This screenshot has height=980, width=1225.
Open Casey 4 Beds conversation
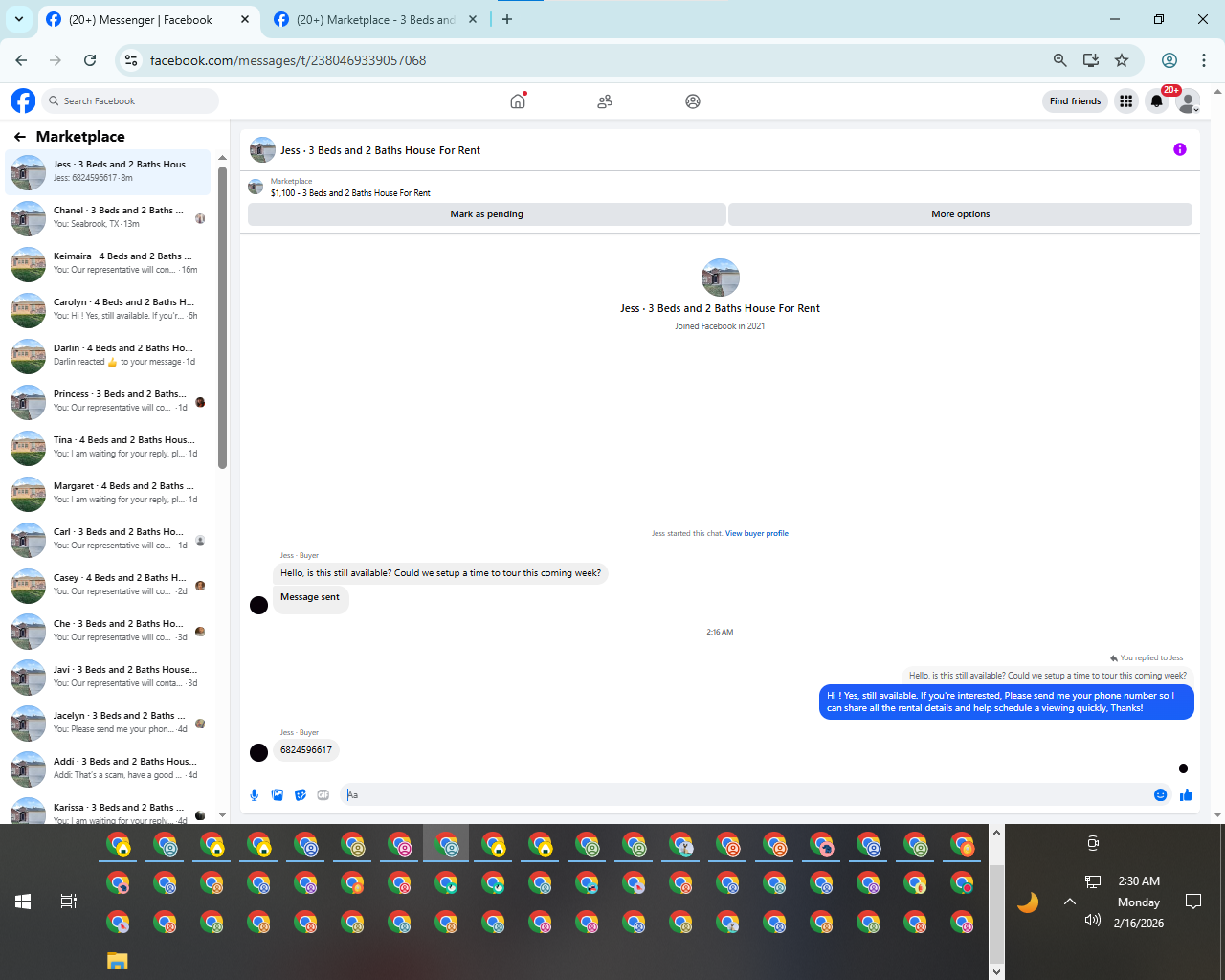[x=107, y=585]
